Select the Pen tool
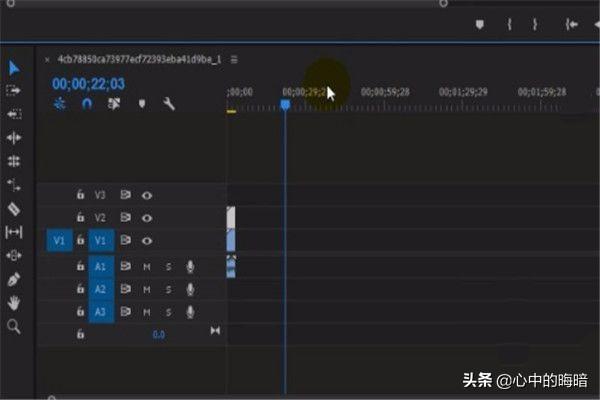This screenshot has height=400, width=600. (14, 279)
